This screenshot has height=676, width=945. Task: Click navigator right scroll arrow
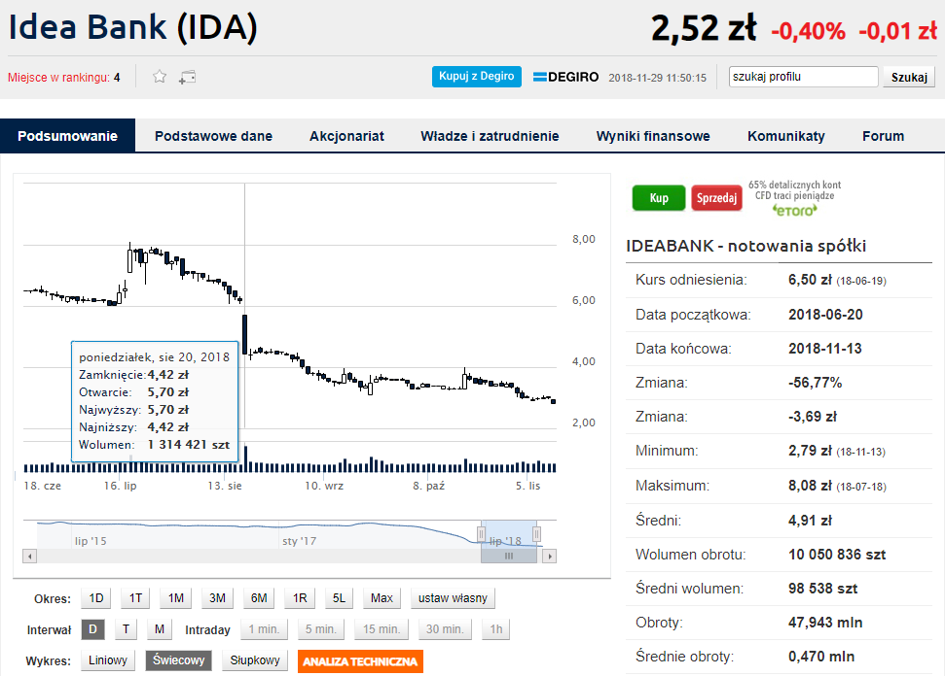(x=549, y=556)
